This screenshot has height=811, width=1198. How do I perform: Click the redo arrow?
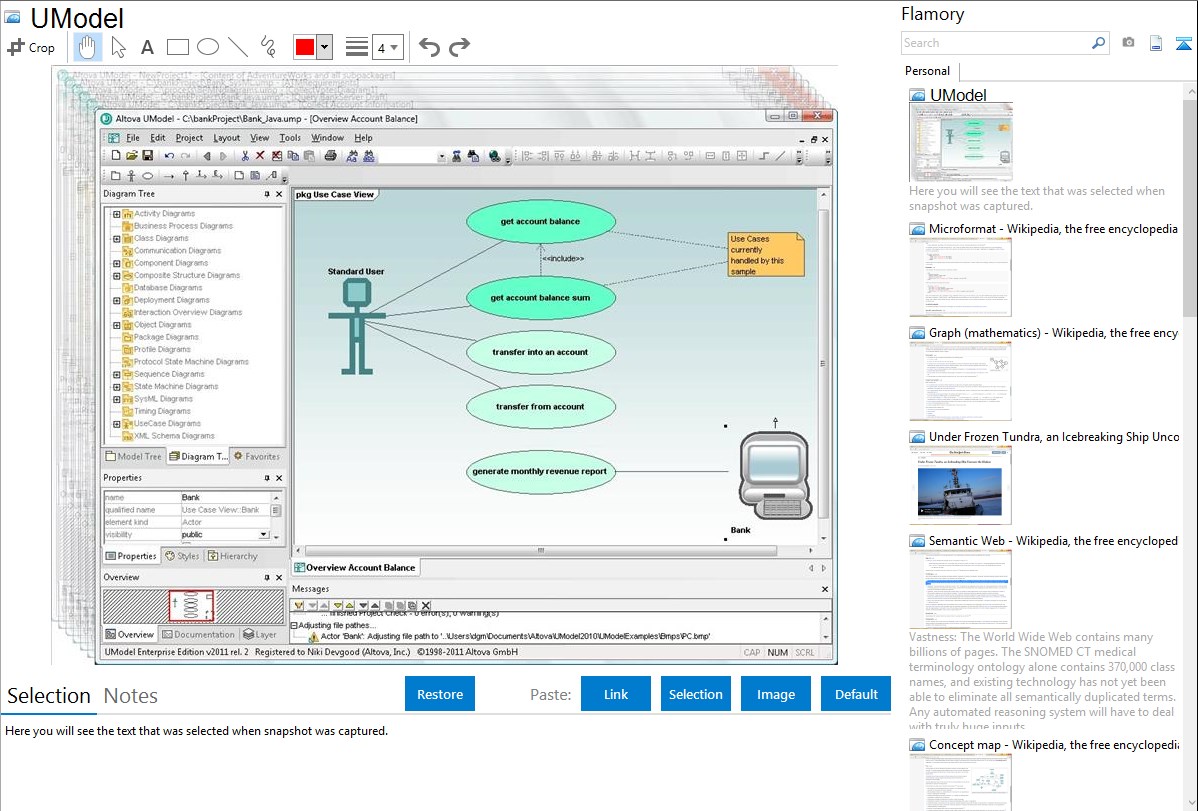459,47
